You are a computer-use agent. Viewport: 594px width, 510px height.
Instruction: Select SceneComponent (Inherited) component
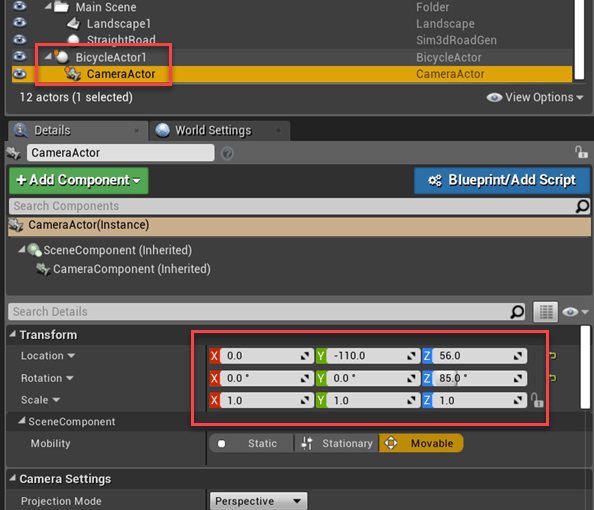(x=117, y=250)
